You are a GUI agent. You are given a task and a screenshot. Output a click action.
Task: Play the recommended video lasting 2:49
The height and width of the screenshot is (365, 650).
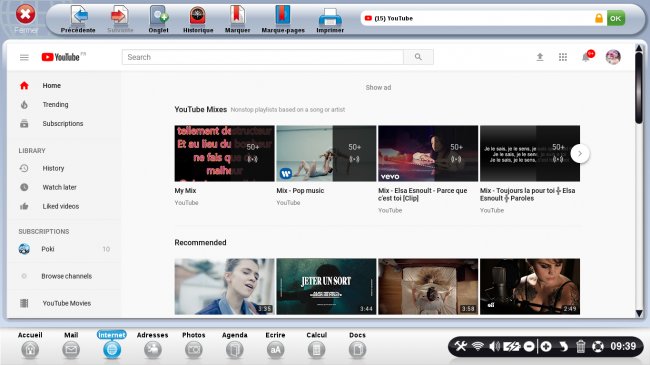[x=530, y=286]
